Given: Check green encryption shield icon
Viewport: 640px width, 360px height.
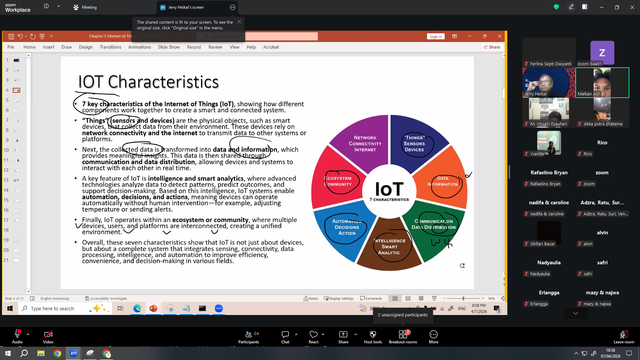Looking at the screenshot, I should [x=556, y=7].
